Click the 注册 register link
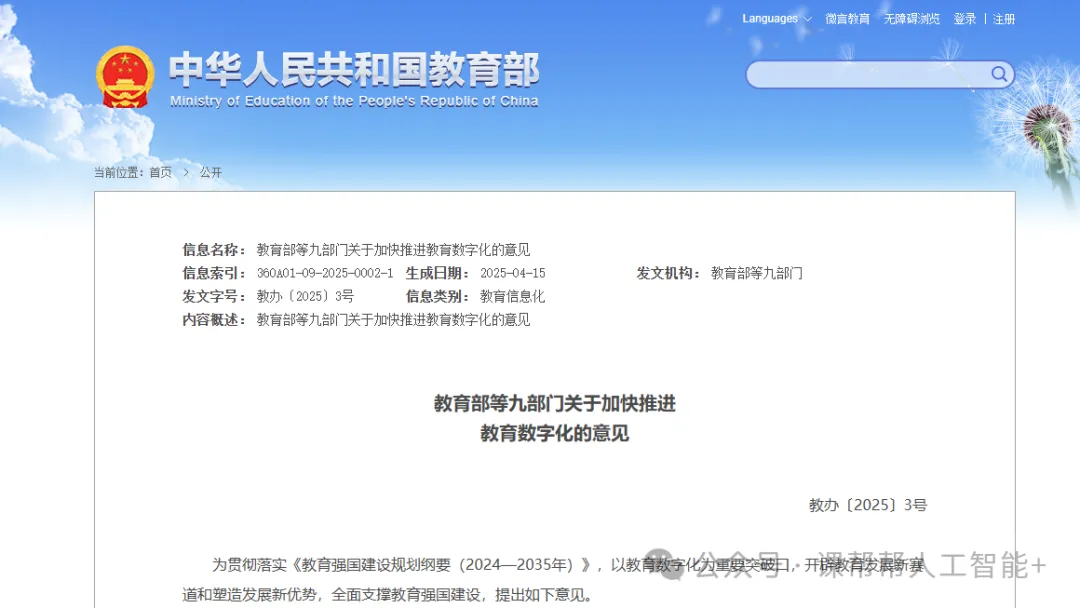Image resolution: width=1080 pixels, height=608 pixels. pos(1003,19)
